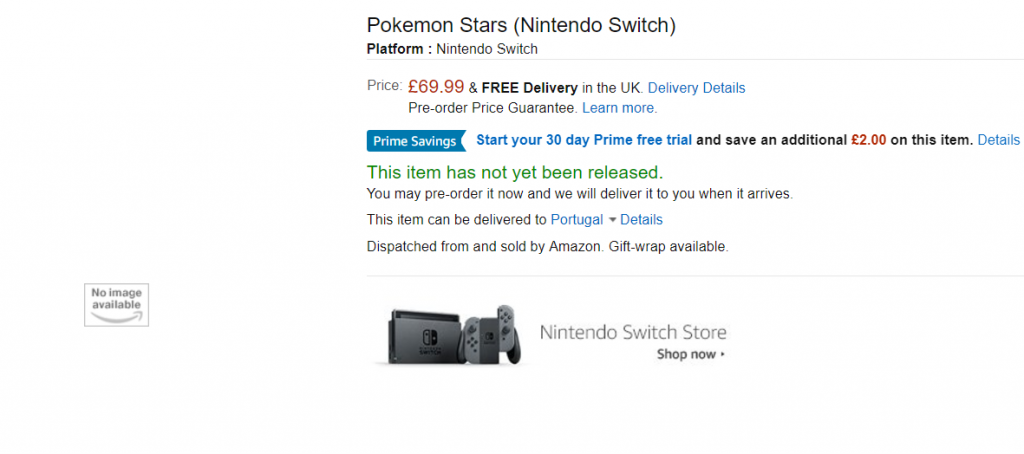Click the £69.99 price
The width and height of the screenshot is (1024, 454).
[436, 87]
